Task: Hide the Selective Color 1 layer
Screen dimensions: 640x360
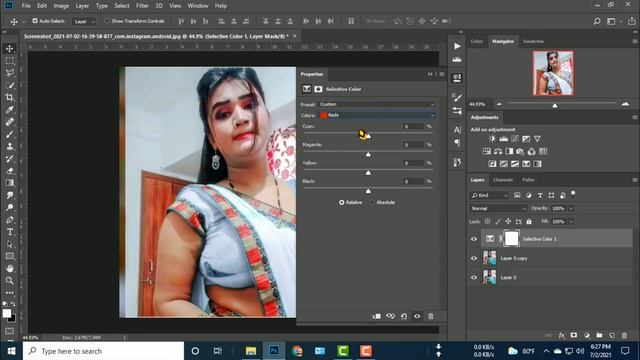Action: click(x=474, y=239)
